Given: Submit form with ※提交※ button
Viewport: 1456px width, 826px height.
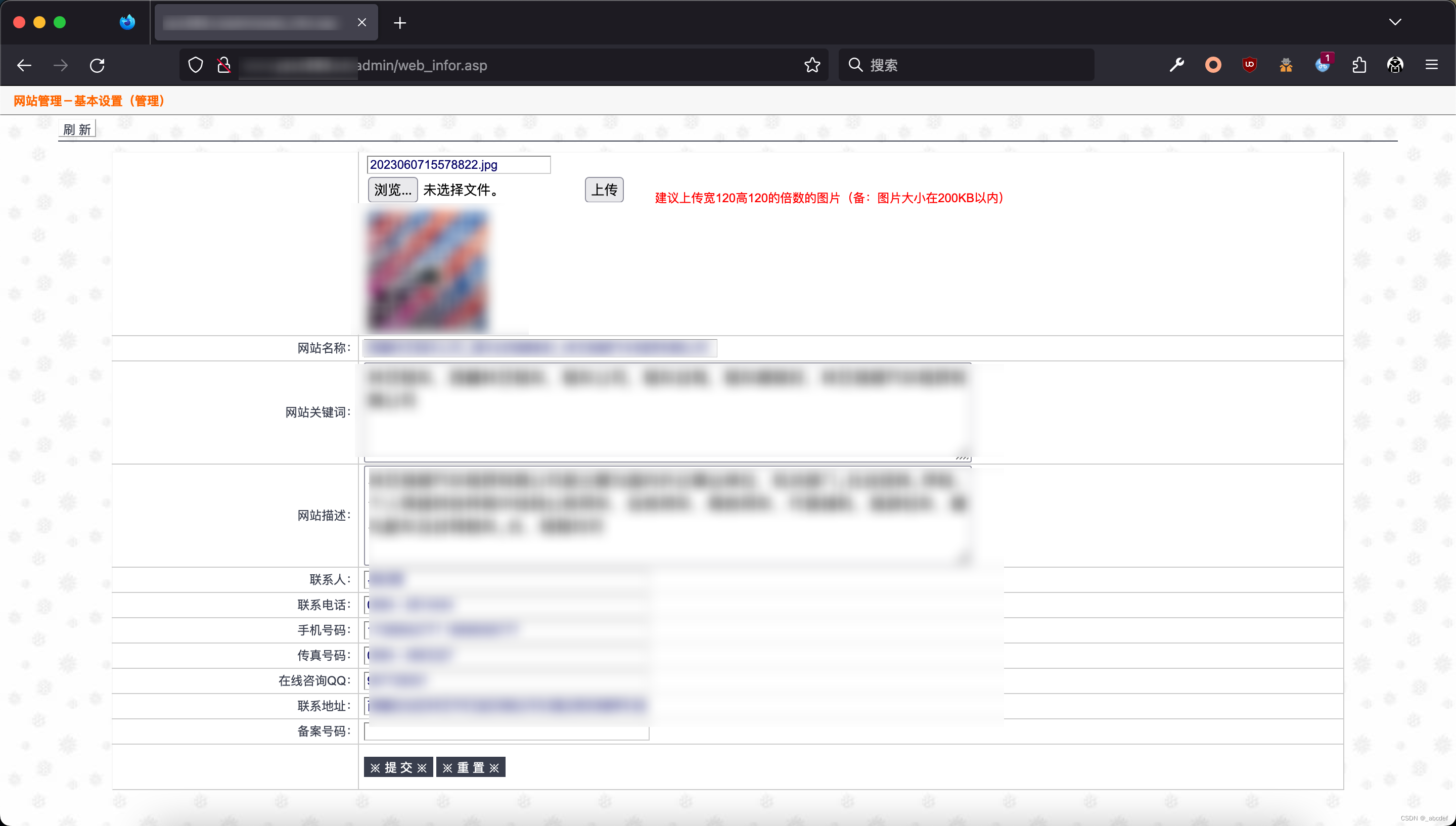Looking at the screenshot, I should tap(398, 767).
